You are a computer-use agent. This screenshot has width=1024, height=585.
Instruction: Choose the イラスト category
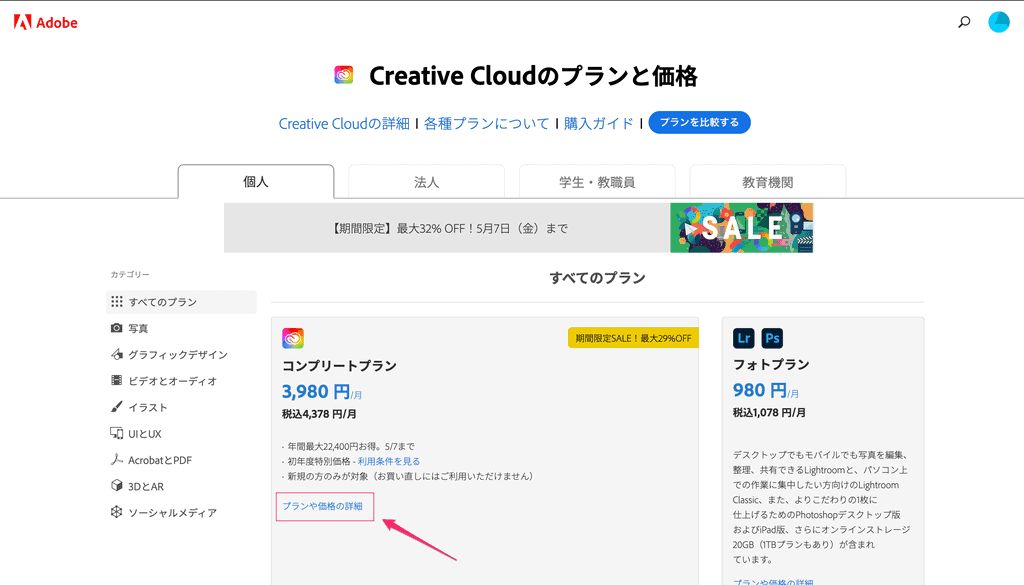[147, 407]
